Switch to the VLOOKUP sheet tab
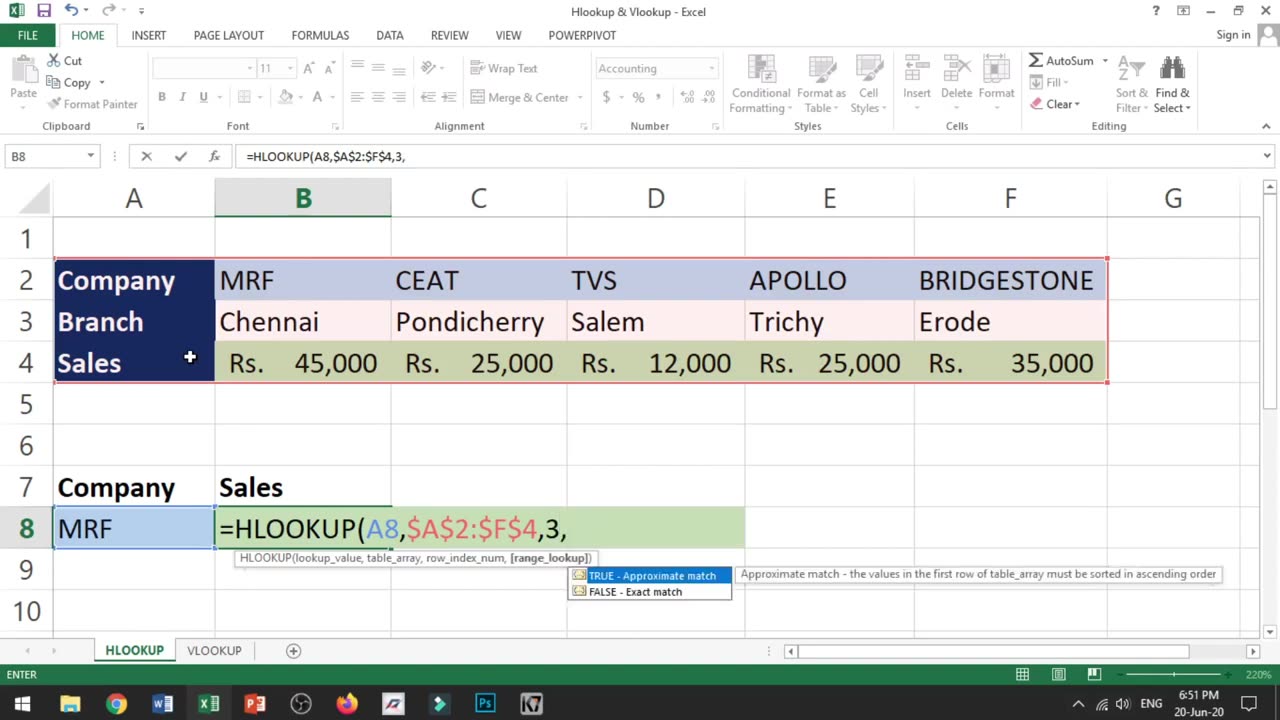1280x720 pixels. coord(214,650)
